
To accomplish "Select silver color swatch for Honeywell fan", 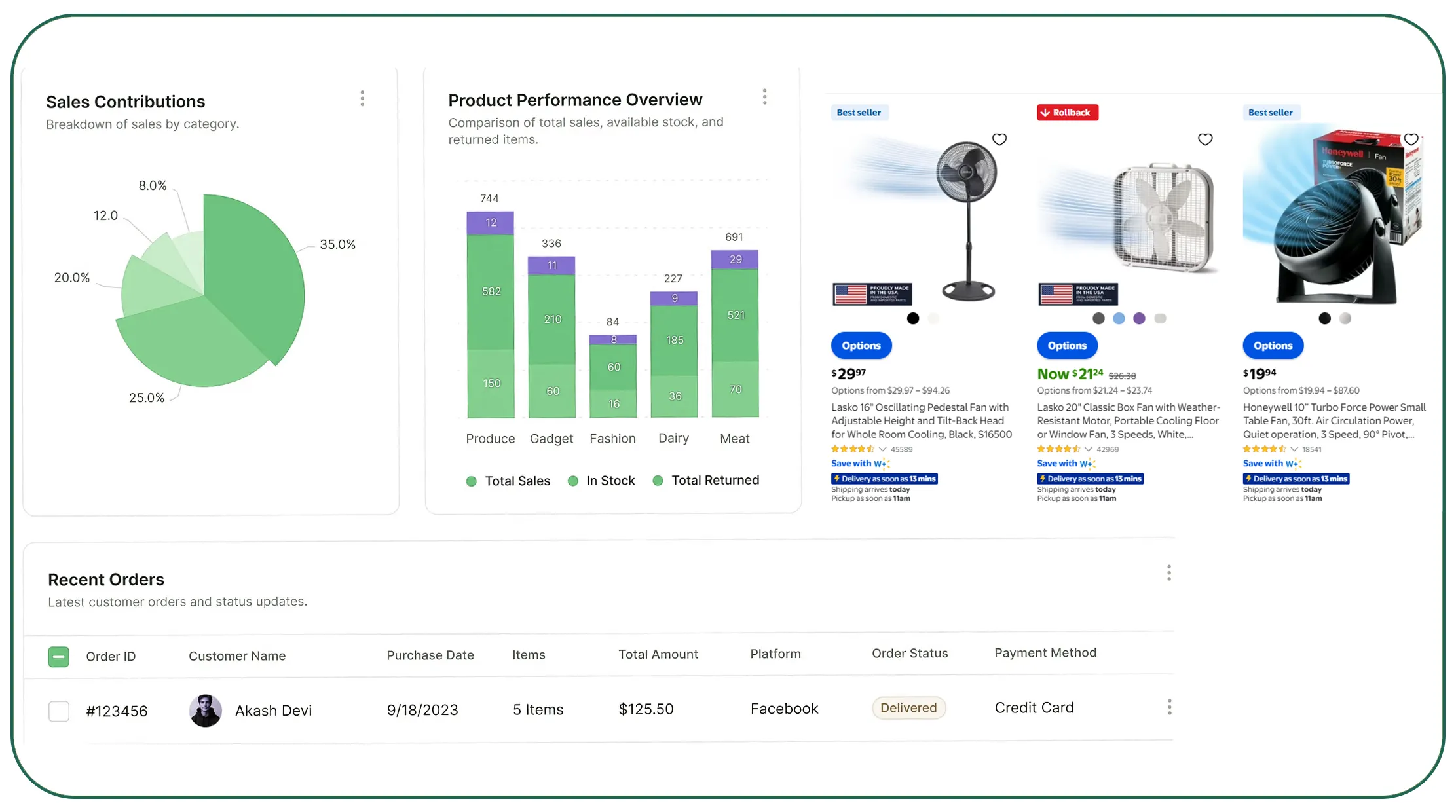I will [1345, 318].
